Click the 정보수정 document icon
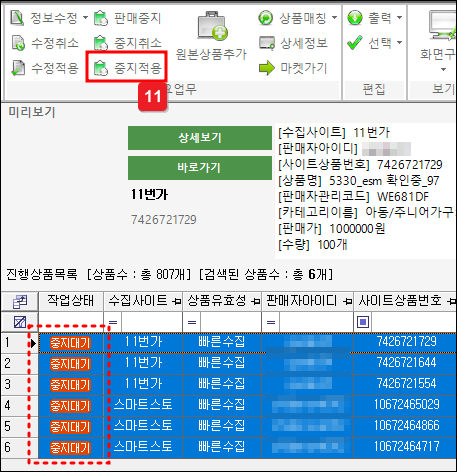The height and width of the screenshot is (472, 457). (17, 18)
